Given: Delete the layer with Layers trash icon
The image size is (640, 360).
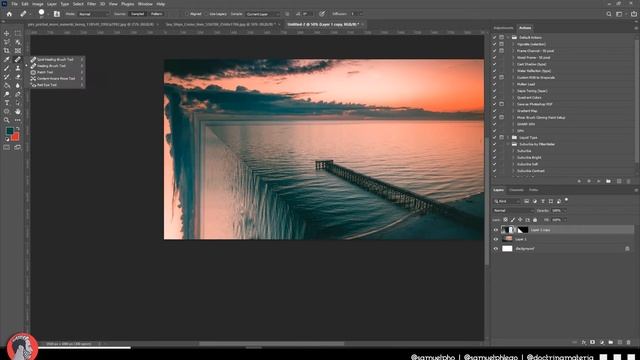Looking at the screenshot, I should click(629, 342).
